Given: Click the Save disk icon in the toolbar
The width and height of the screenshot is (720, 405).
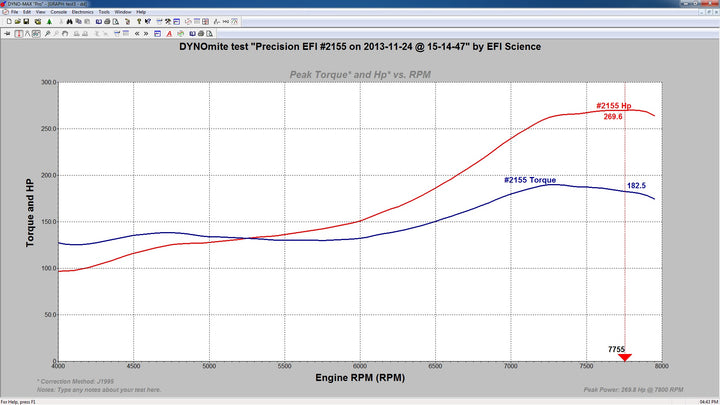Looking at the screenshot, I should point(27,21).
